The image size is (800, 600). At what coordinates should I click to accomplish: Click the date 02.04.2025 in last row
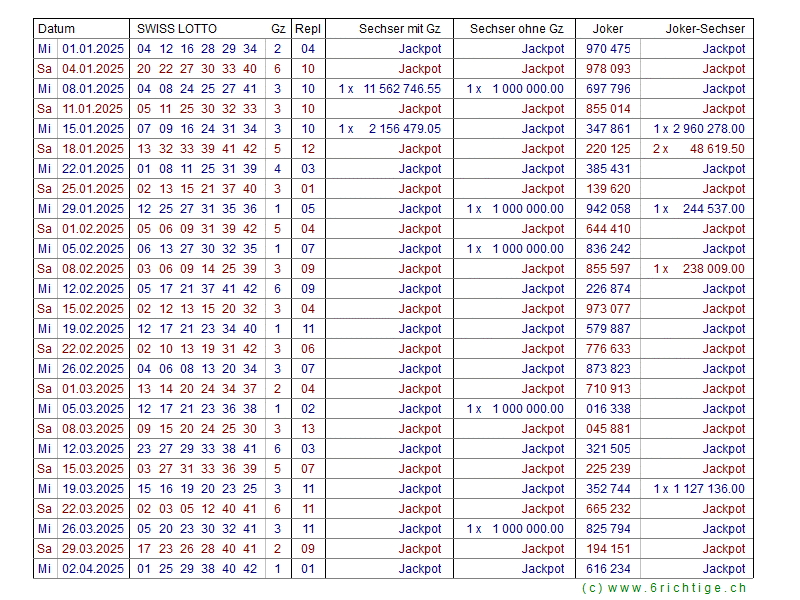pos(93,569)
